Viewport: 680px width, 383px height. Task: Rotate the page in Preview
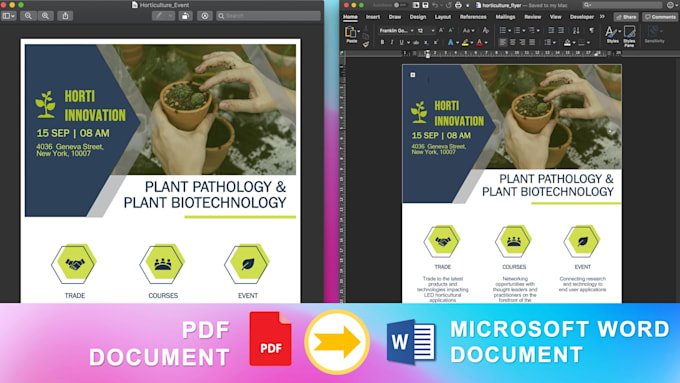pyautogui.click(x=186, y=16)
